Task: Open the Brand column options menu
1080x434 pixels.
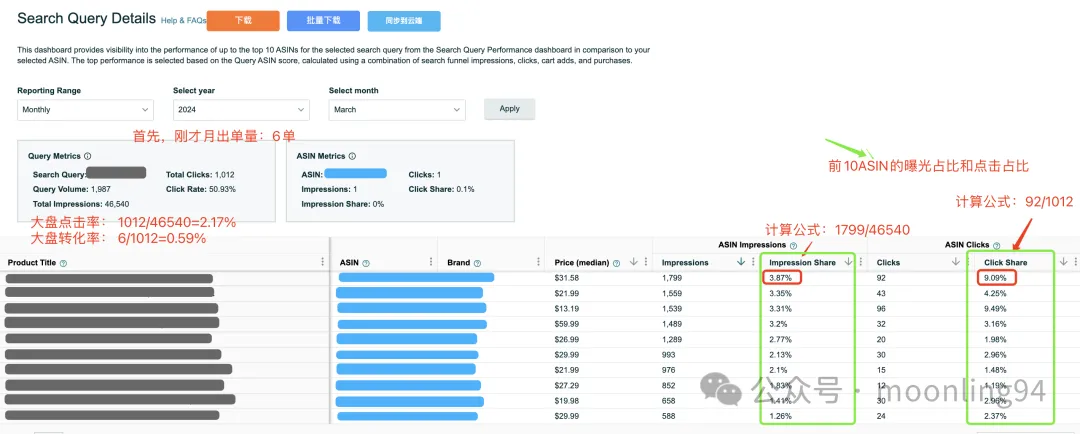Action: pyautogui.click(x=538, y=262)
